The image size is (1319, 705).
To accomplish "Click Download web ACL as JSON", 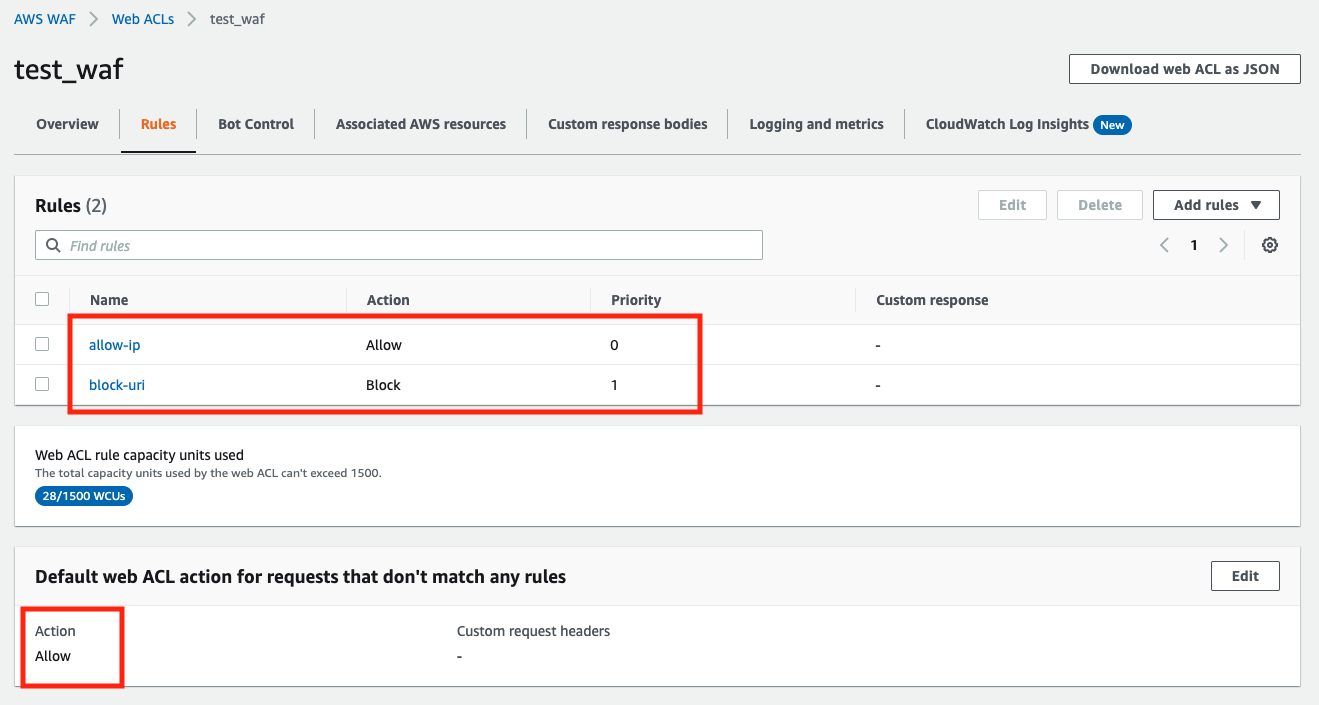I will pyautogui.click(x=1184, y=69).
